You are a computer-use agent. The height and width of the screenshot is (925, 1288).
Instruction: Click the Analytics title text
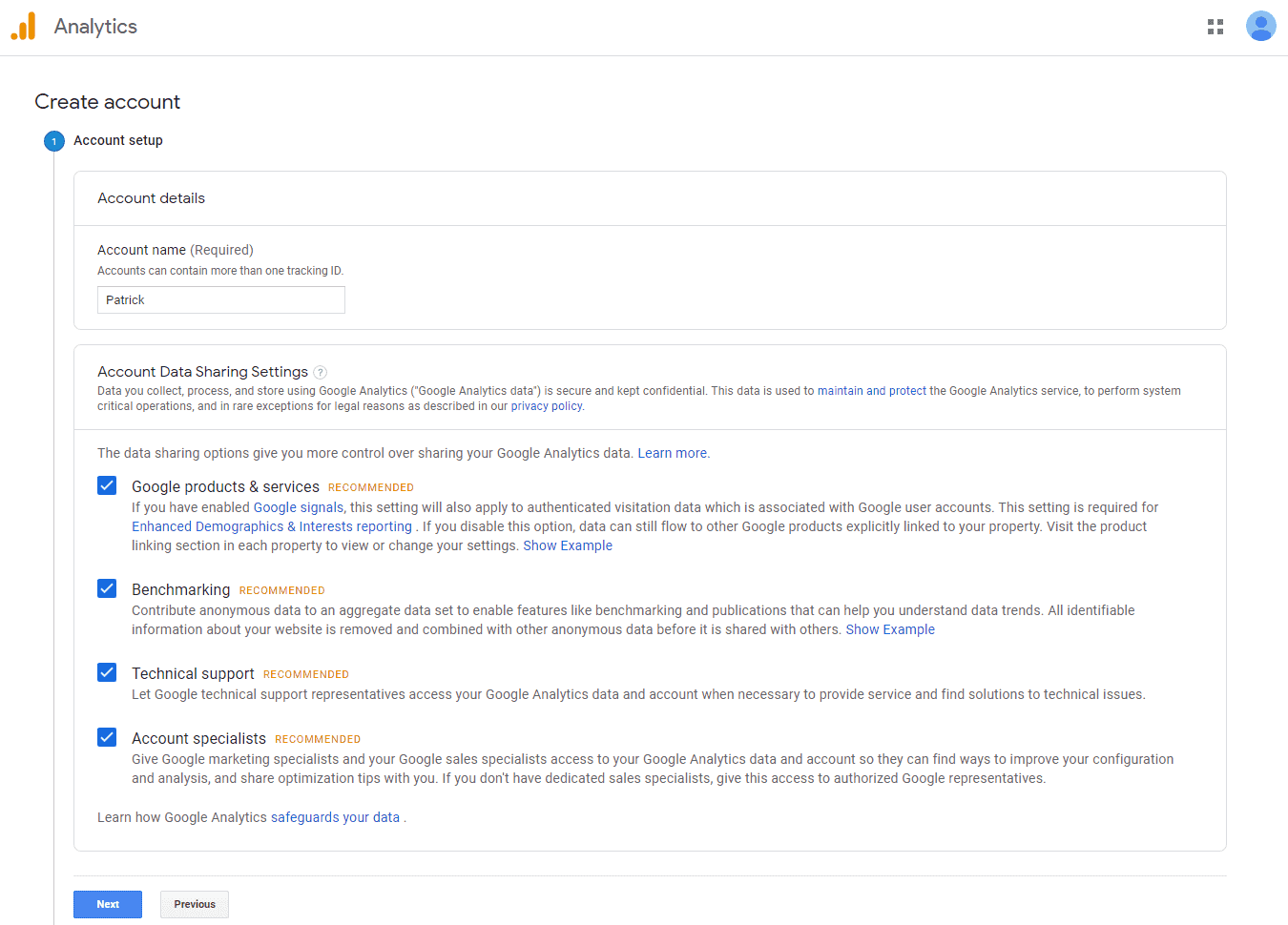[x=95, y=27]
